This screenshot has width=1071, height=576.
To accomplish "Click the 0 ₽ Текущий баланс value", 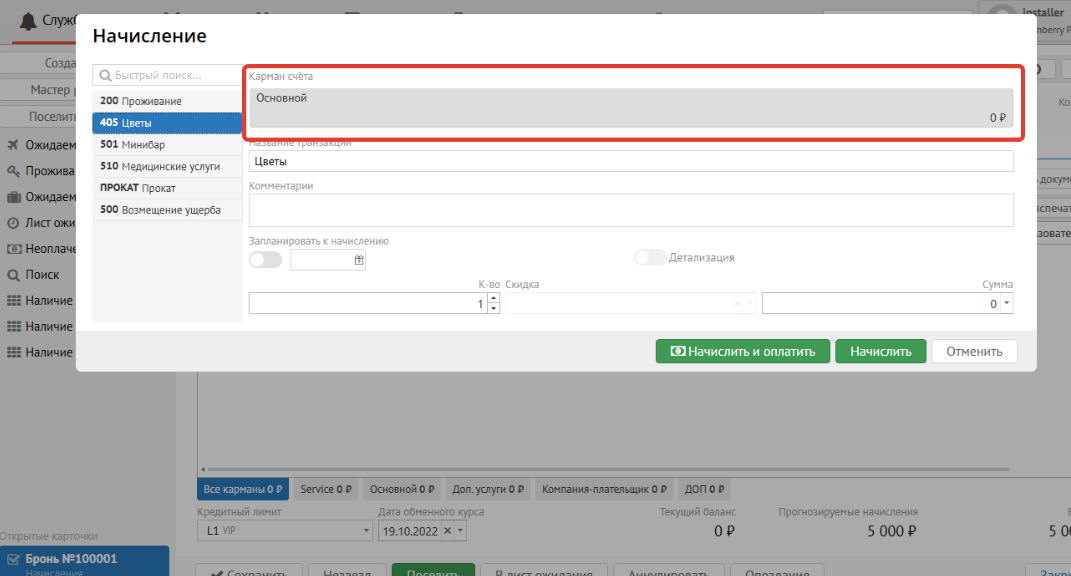I will tap(724, 531).
